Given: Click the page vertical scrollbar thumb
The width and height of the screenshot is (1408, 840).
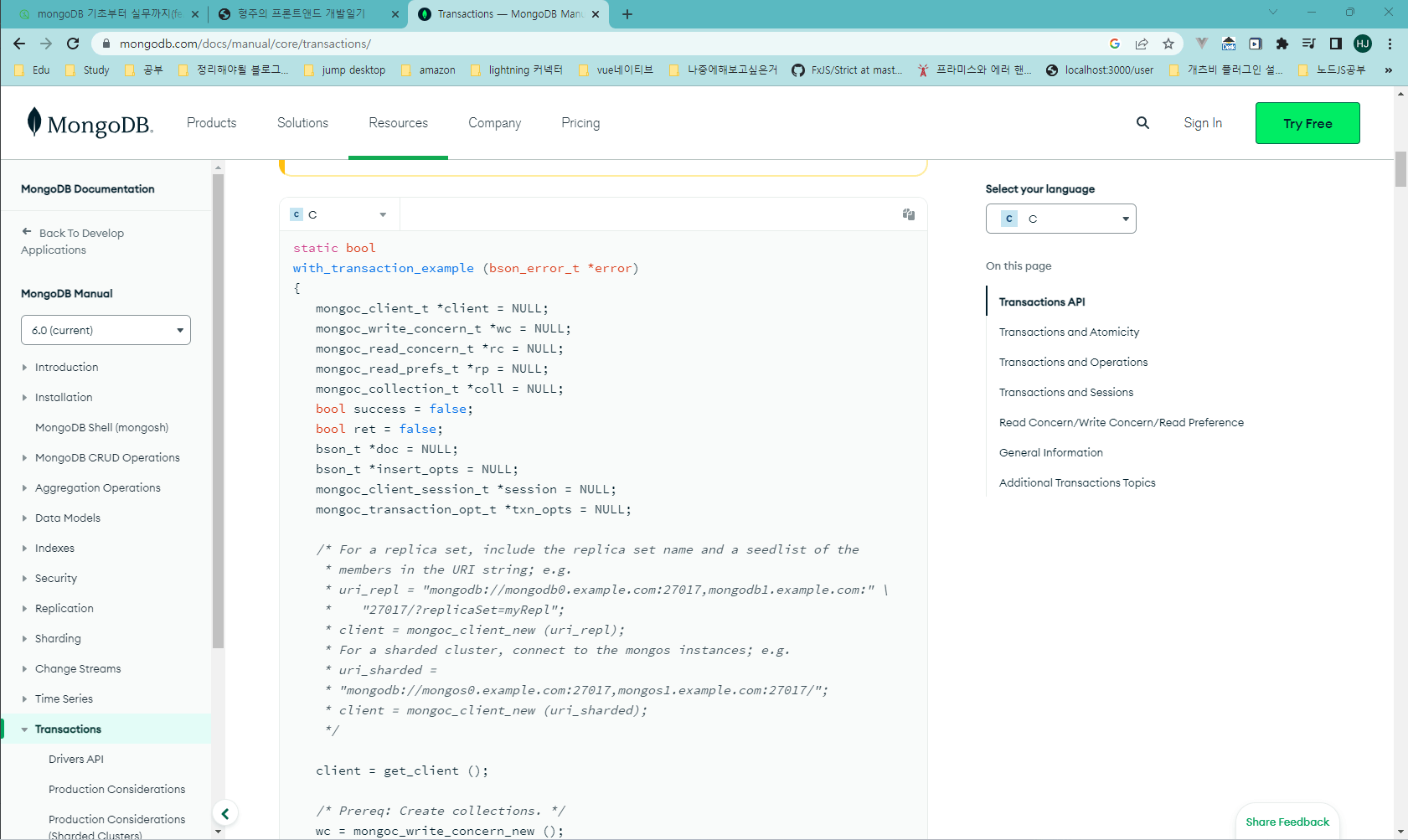Looking at the screenshot, I should 1400,169.
